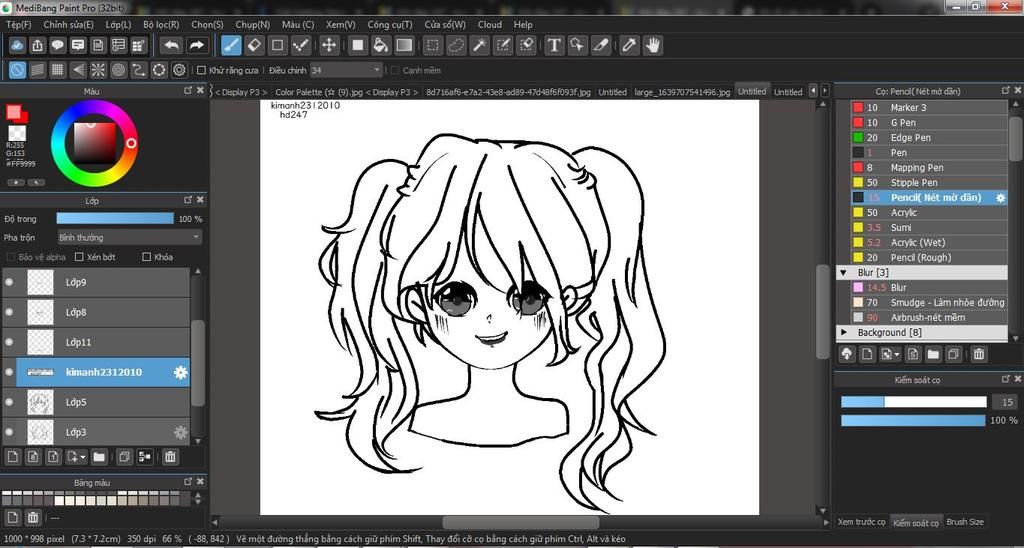Screen dimensions: 1024x548
Task: Click the Undo arrow
Action: 171,45
